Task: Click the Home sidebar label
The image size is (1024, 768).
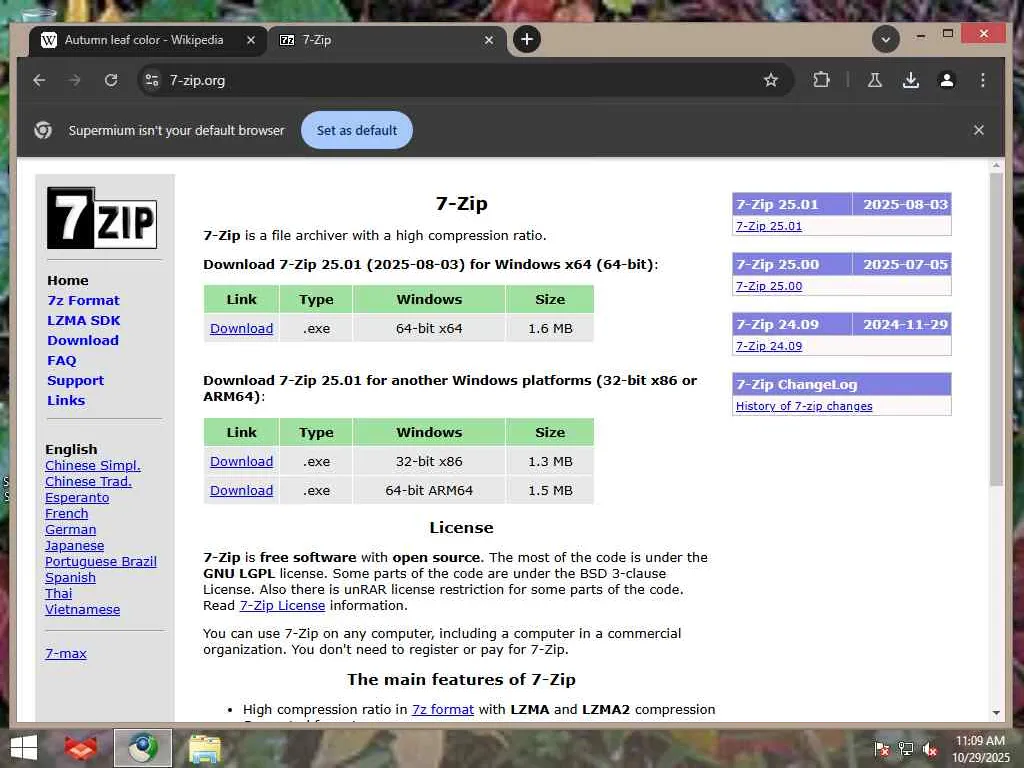Action: pos(68,280)
